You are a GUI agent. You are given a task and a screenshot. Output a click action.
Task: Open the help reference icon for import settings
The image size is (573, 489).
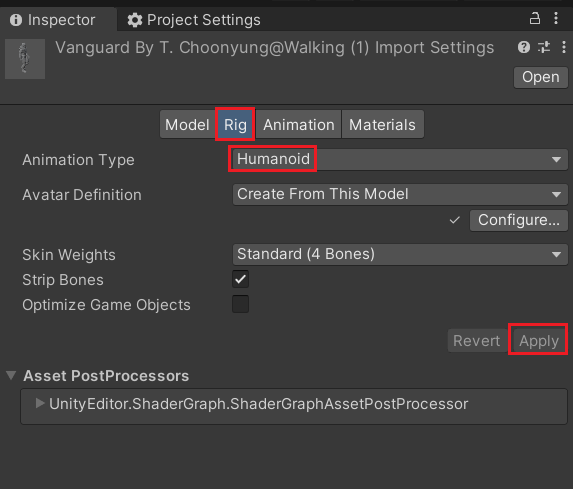pyautogui.click(x=524, y=47)
